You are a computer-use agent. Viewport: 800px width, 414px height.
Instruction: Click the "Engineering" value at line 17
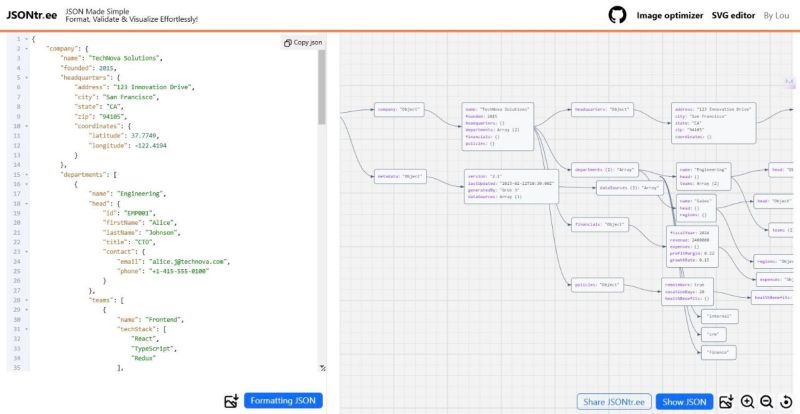(139, 194)
